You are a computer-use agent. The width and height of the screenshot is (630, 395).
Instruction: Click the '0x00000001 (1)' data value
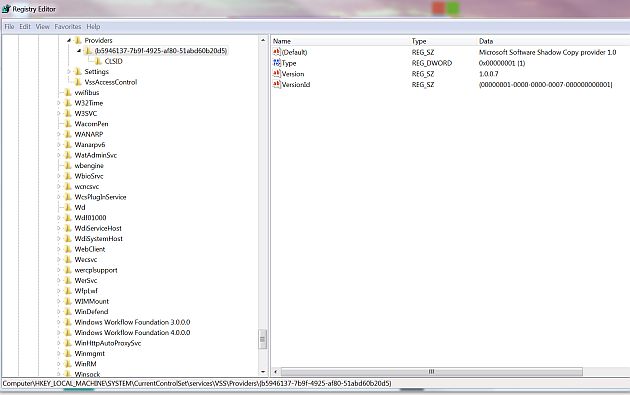[502, 63]
